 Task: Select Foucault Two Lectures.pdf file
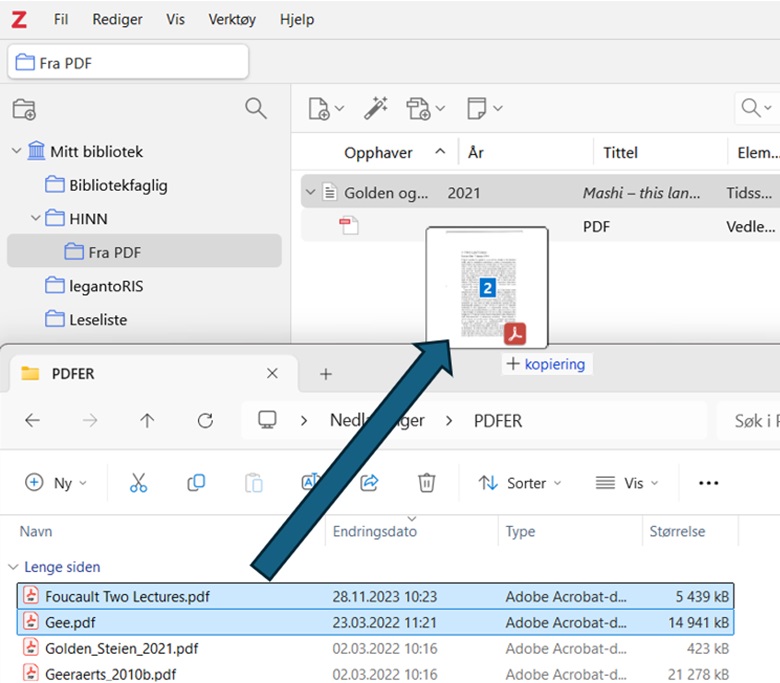coord(376,596)
